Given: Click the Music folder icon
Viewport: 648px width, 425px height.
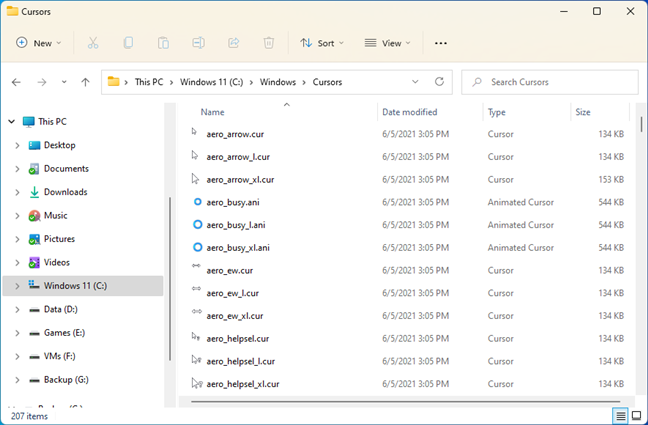Looking at the screenshot, I should click(x=34, y=216).
